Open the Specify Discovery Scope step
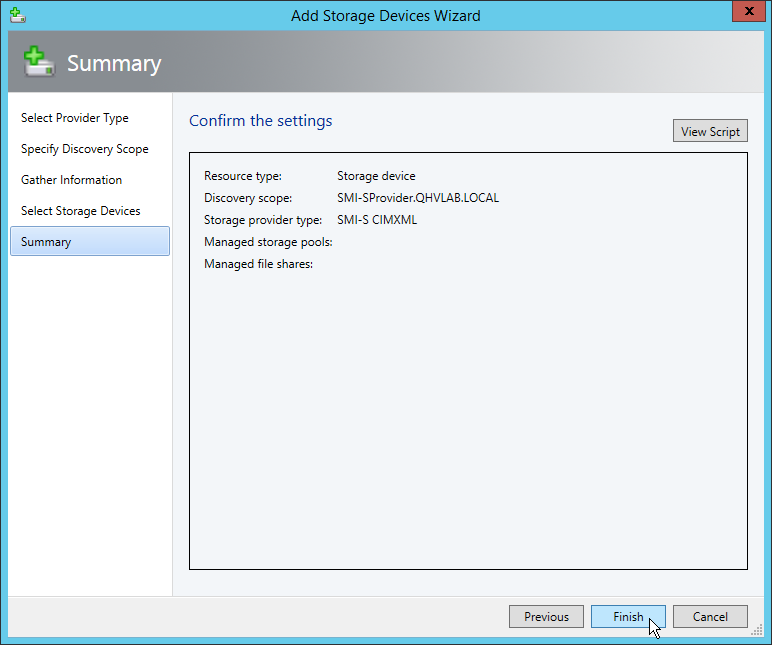 (85, 149)
